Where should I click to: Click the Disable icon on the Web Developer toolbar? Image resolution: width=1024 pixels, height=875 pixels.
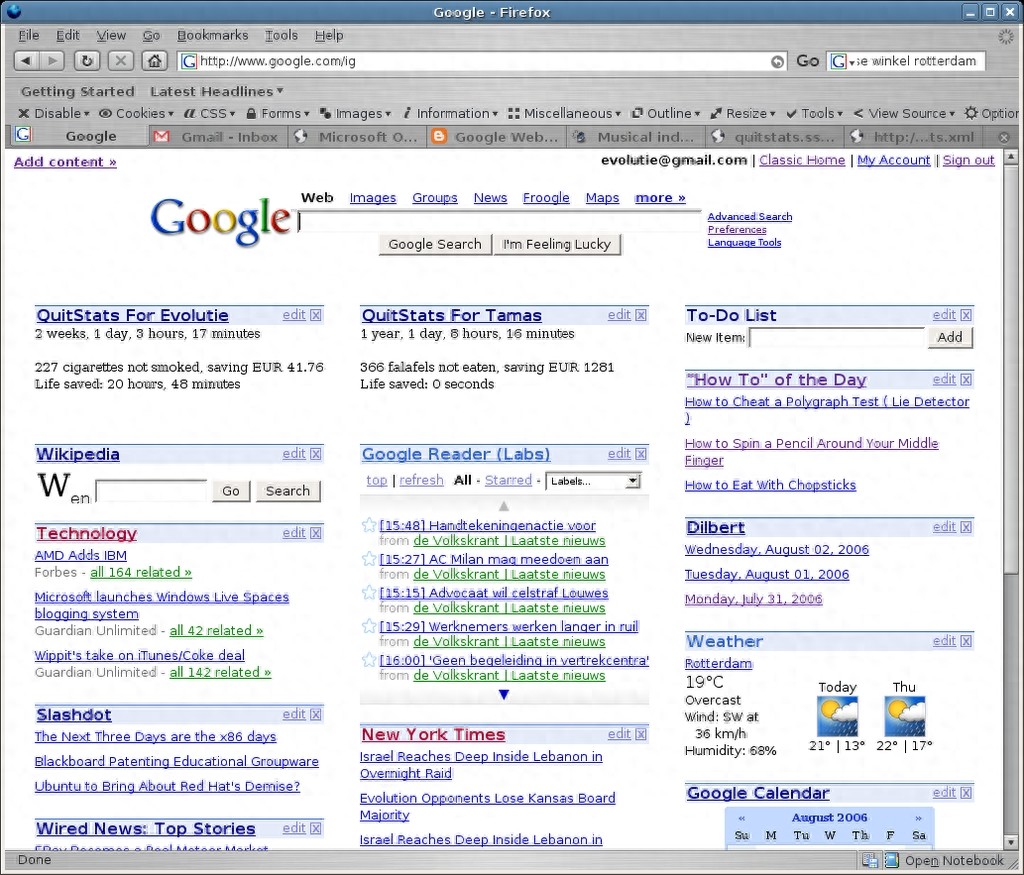(x=24, y=113)
